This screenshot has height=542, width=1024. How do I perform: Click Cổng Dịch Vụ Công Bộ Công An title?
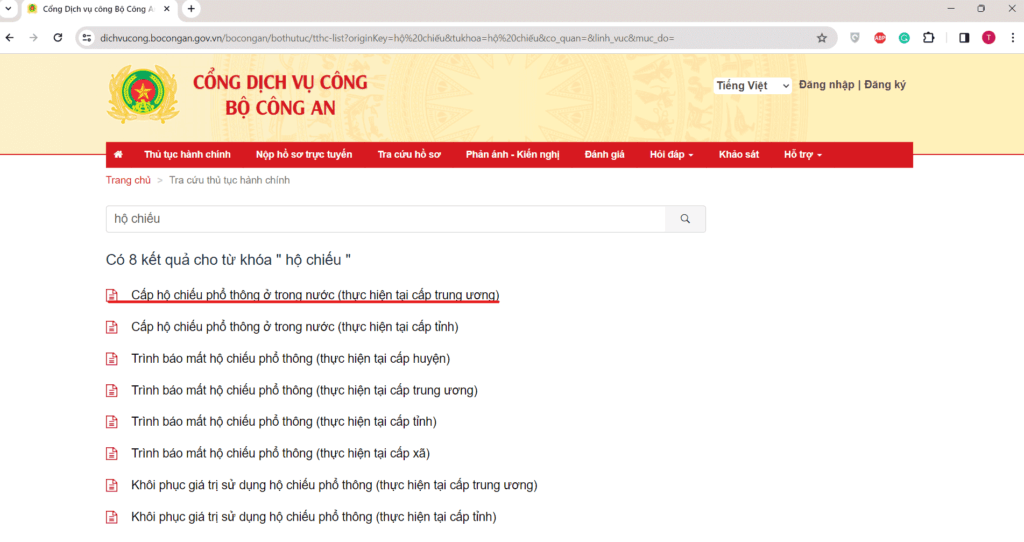280,95
